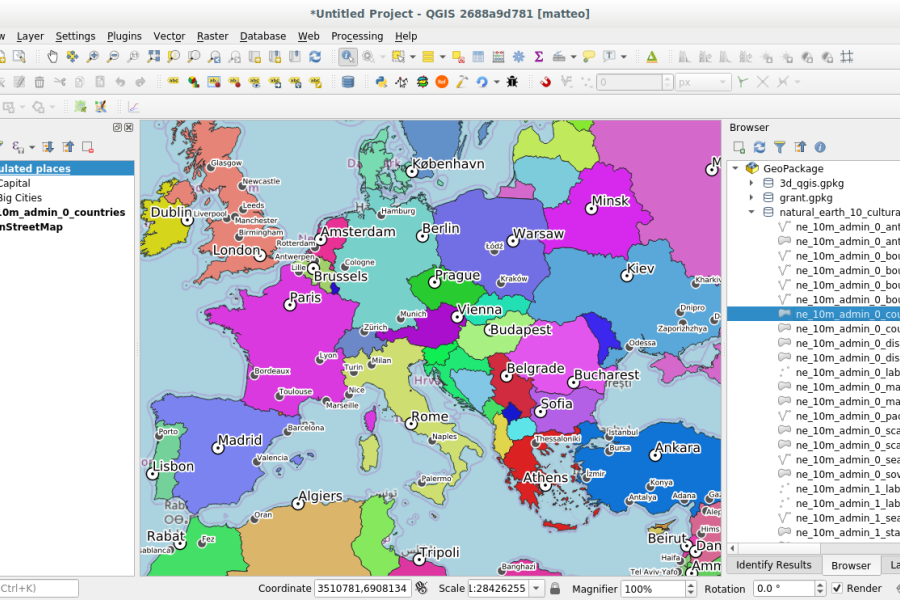Toggle visibility of the Capital layer
900x600 pixels.
click(x=3, y=183)
